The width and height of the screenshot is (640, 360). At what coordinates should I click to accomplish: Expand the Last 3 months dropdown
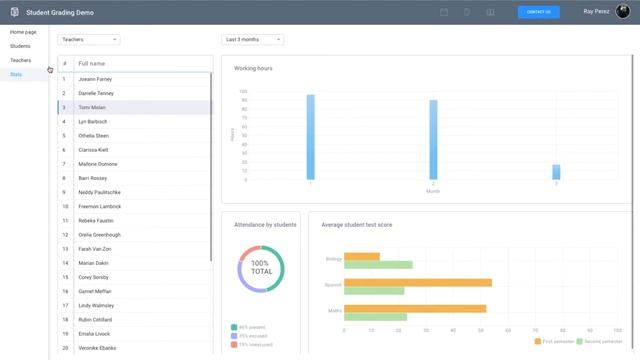[x=253, y=40]
